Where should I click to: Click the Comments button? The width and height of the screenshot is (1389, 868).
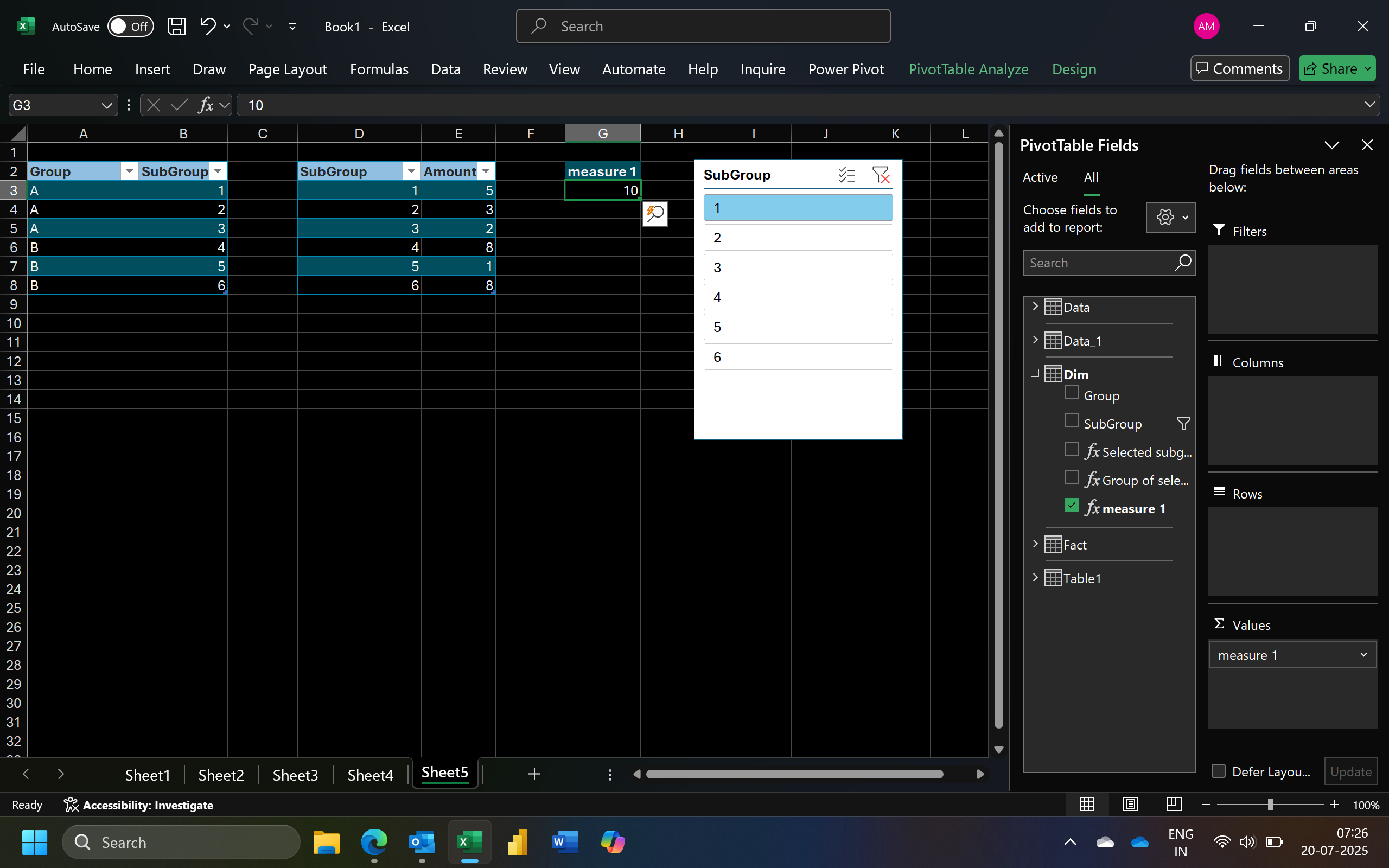click(1240, 69)
